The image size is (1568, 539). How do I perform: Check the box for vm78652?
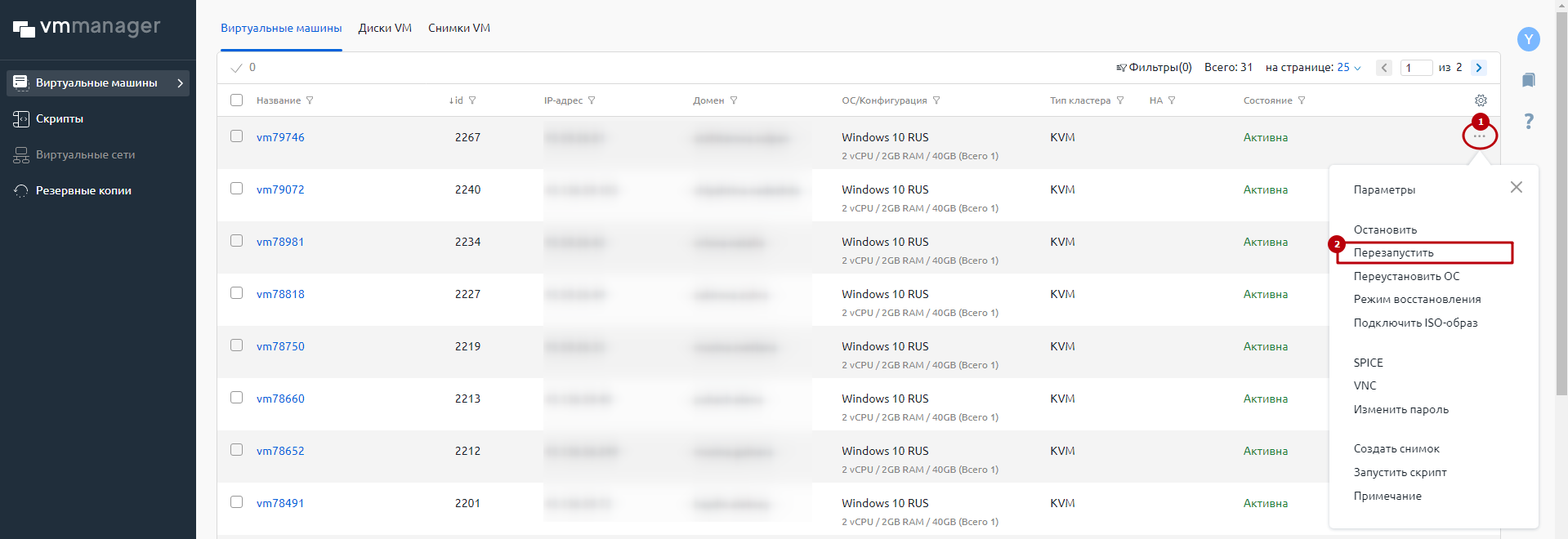(x=237, y=450)
